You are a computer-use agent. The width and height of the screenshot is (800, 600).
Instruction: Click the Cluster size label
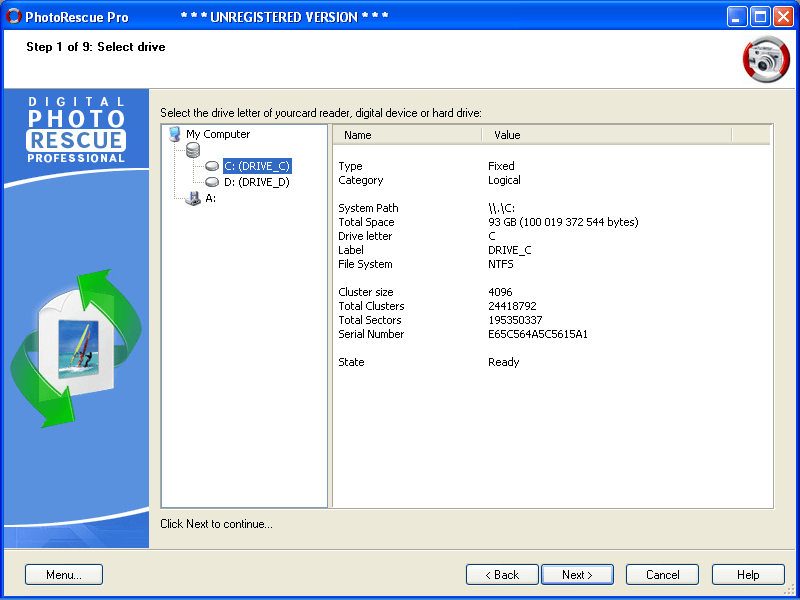tap(366, 292)
